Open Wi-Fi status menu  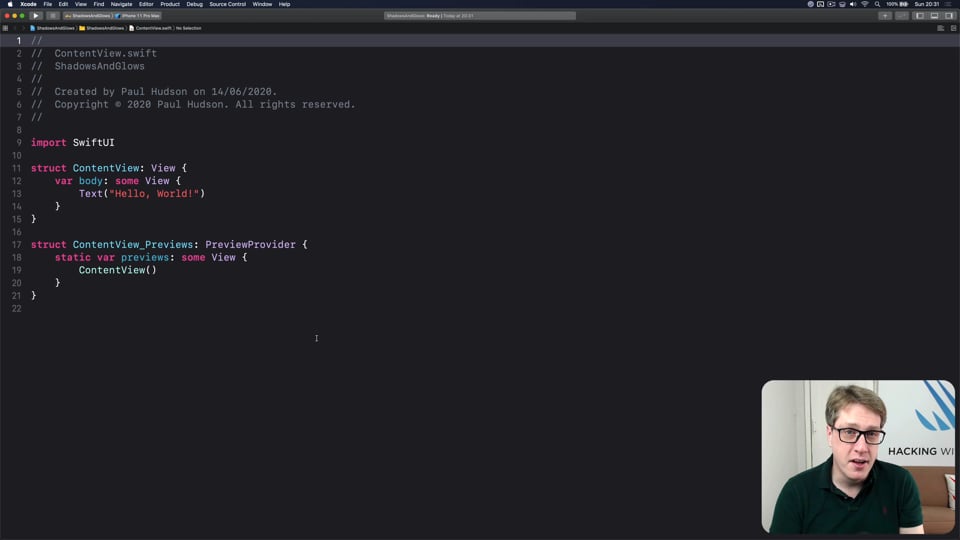[x=864, y=4]
